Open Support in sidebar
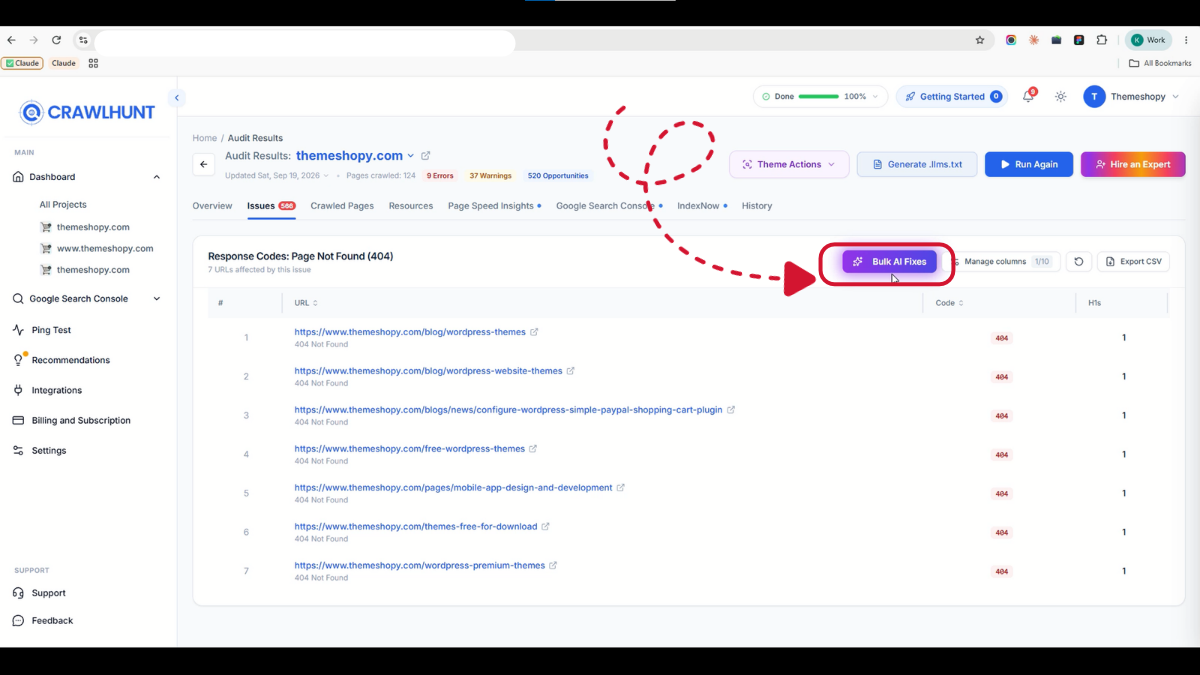Screen dimensions: 1200x675 [x=48, y=593]
